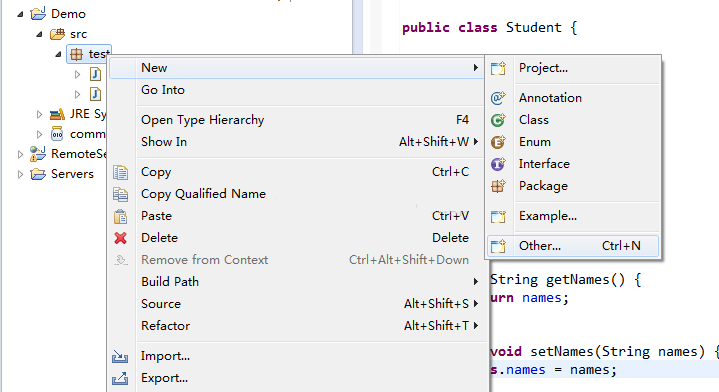
Task: Expand the Servers folder in the tree
Action: 20,174
